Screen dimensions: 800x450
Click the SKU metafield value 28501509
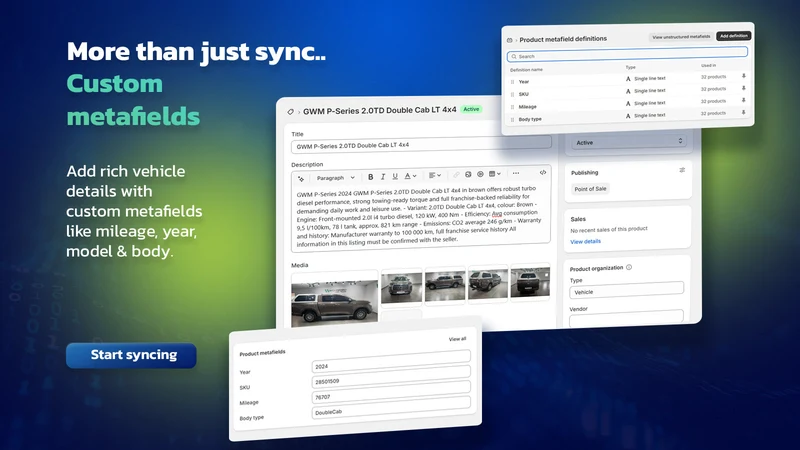(391, 376)
